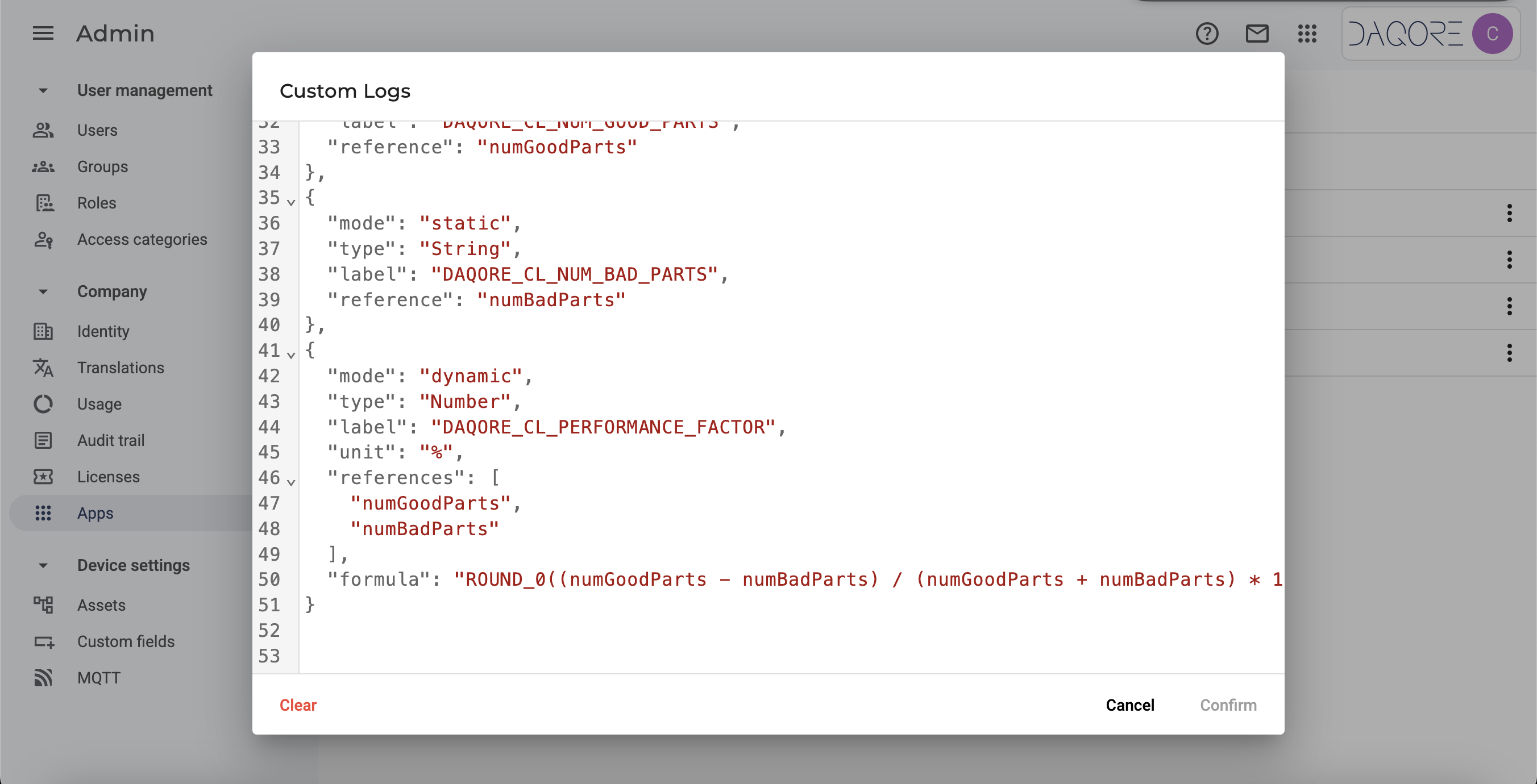Collapse the Device settings section
This screenshot has width=1537, height=784.
tap(43, 565)
